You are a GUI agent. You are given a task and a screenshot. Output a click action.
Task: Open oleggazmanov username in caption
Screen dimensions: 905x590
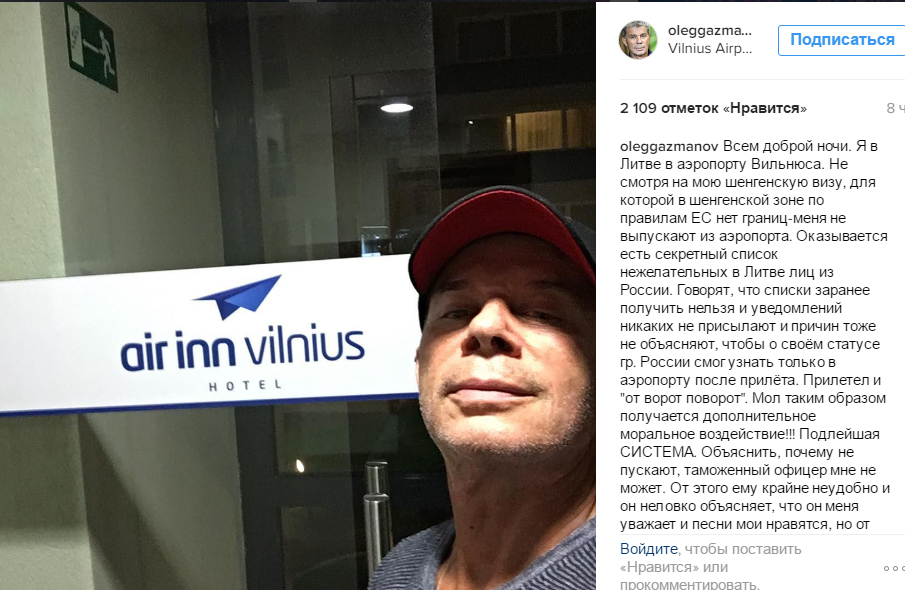(669, 147)
